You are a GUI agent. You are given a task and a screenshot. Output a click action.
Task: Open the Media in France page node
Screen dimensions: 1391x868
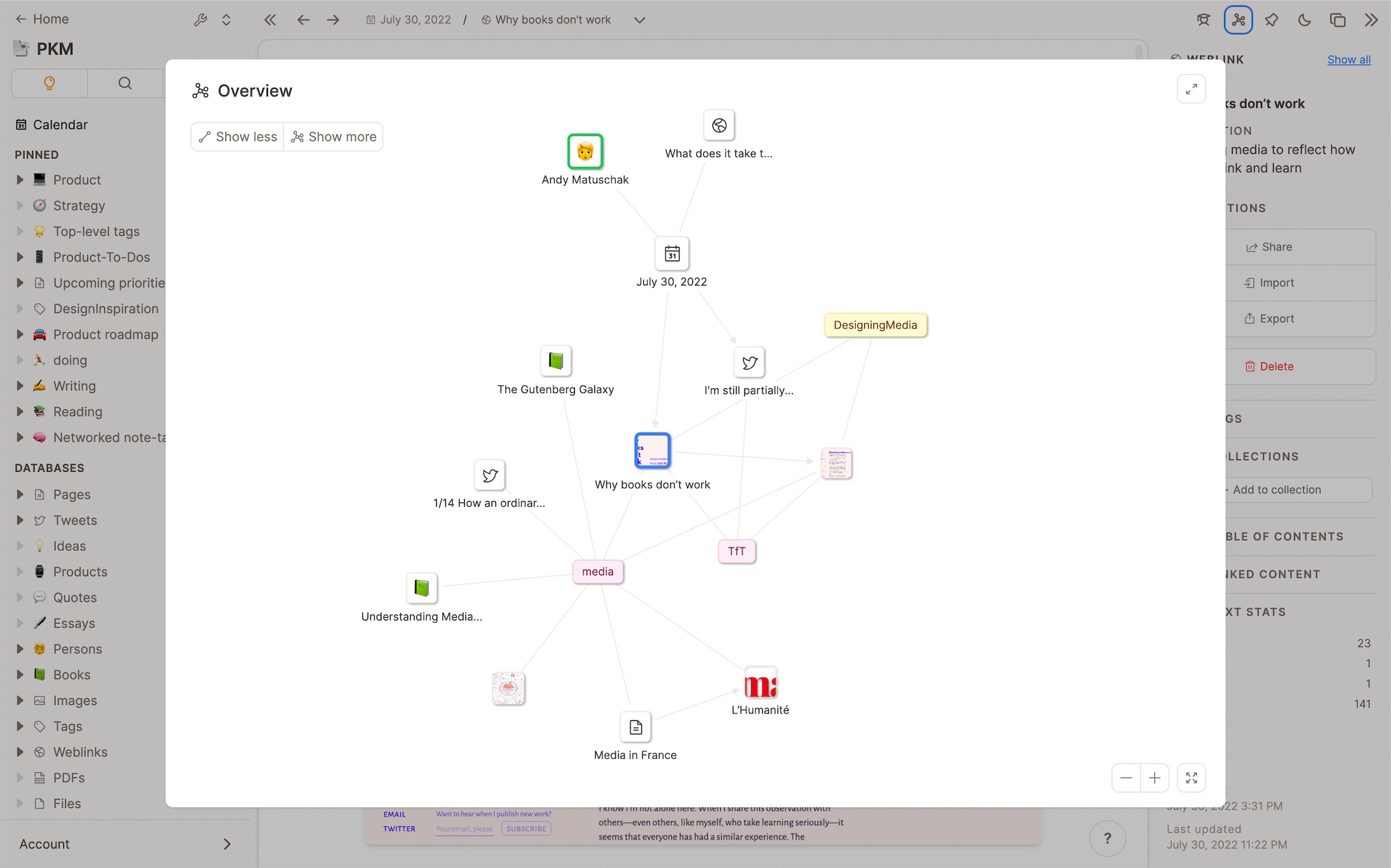tap(636, 727)
